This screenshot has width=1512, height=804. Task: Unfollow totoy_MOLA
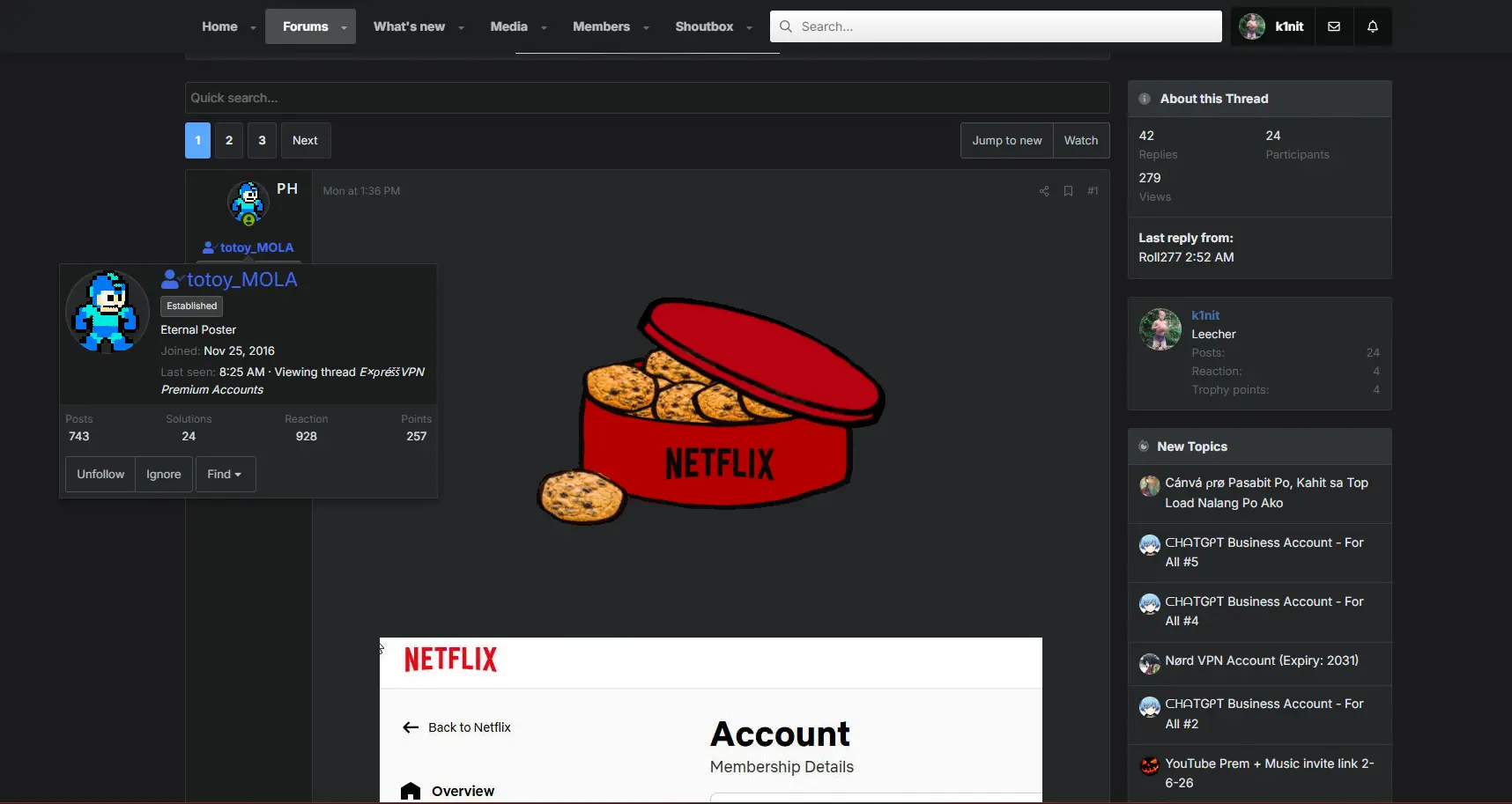click(x=100, y=474)
